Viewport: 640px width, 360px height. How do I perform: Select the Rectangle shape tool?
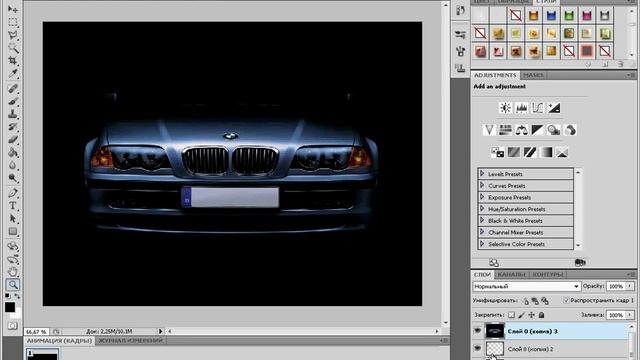(x=13, y=231)
